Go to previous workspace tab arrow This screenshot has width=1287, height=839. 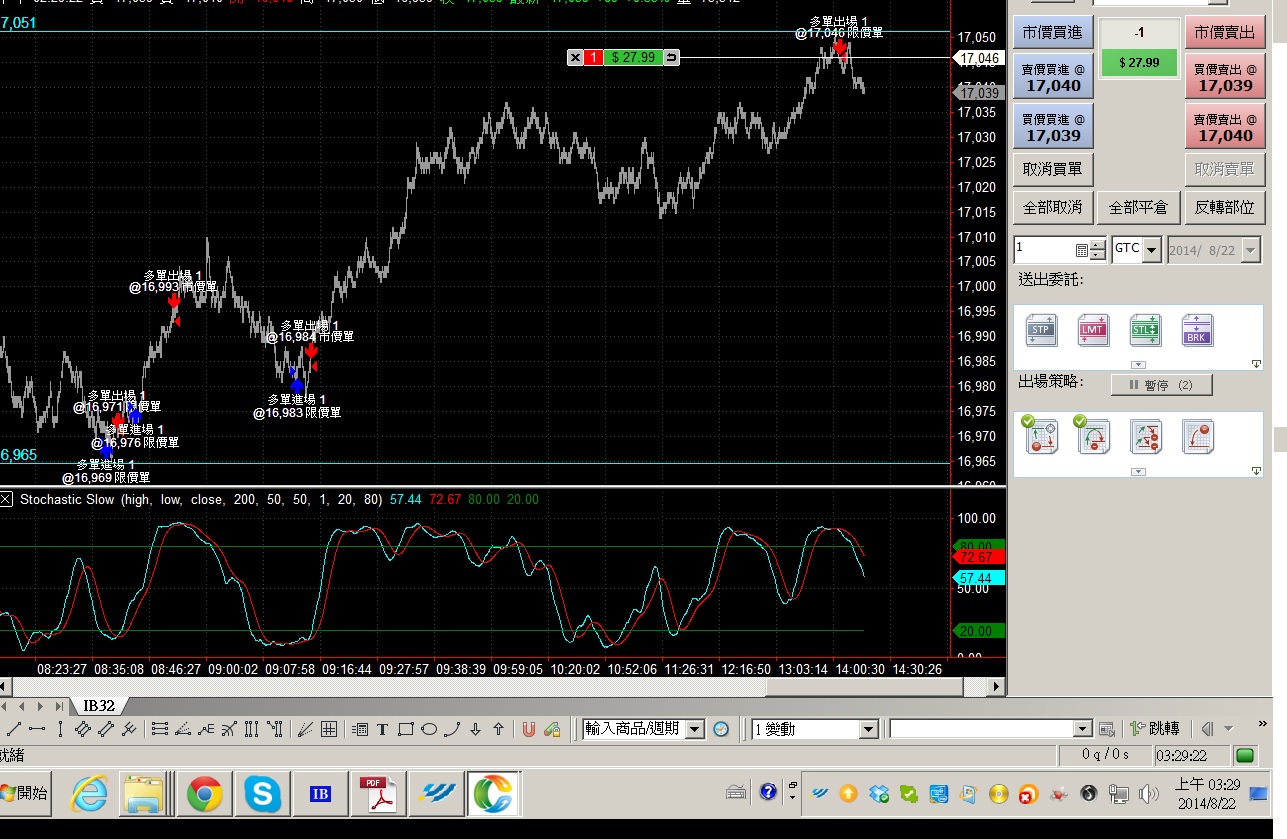pos(23,706)
